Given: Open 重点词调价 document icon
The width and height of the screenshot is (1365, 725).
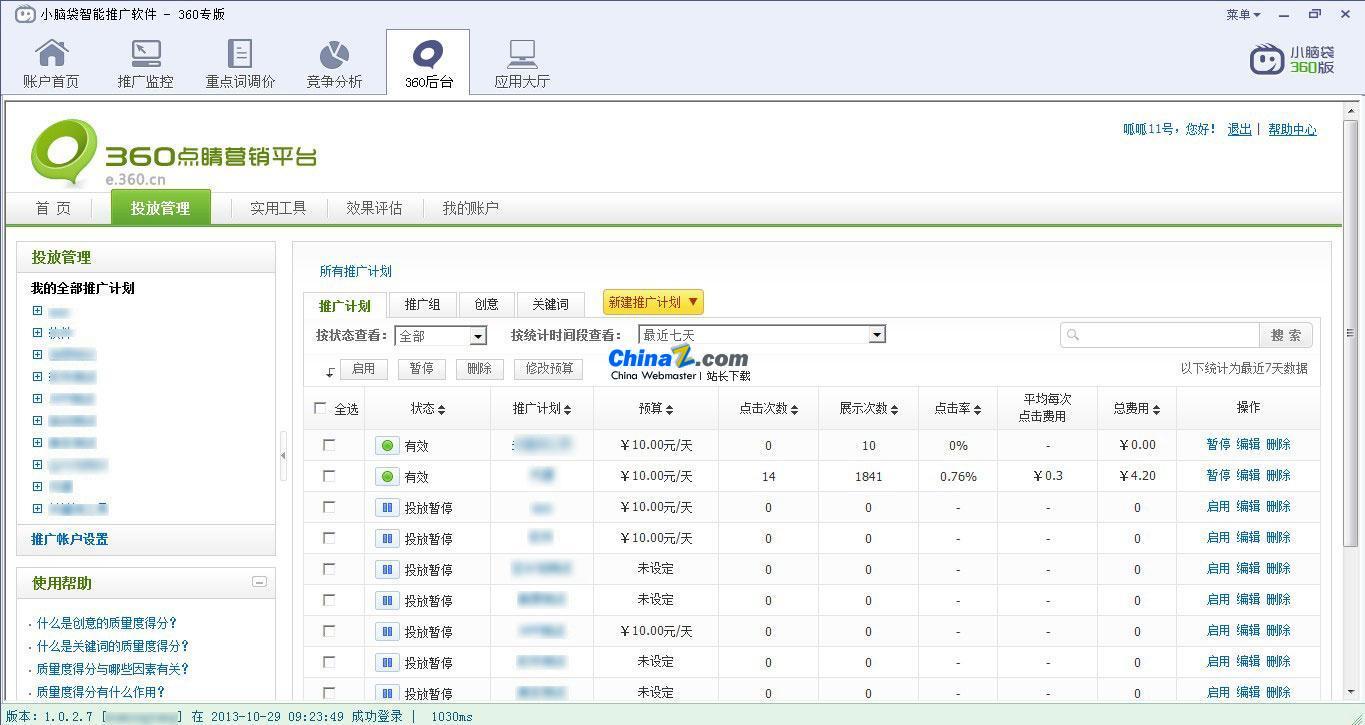Looking at the screenshot, I should pos(240,53).
